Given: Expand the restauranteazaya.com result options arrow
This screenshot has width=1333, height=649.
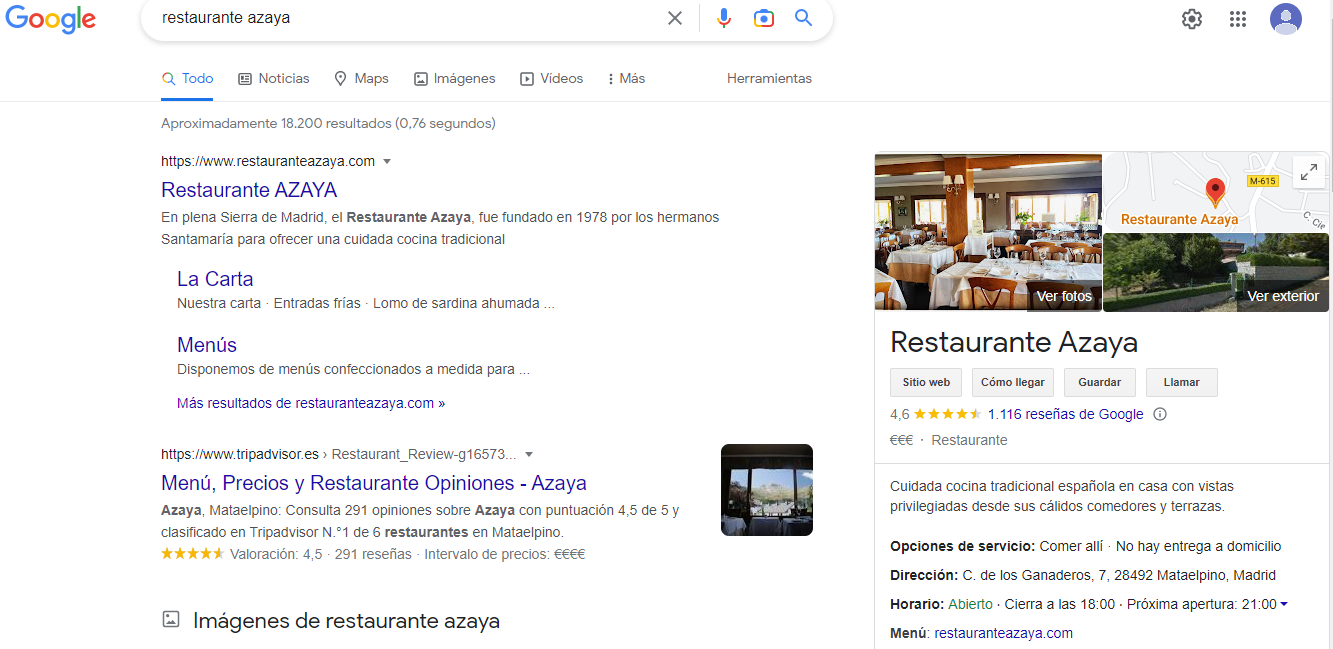Looking at the screenshot, I should 388,160.
